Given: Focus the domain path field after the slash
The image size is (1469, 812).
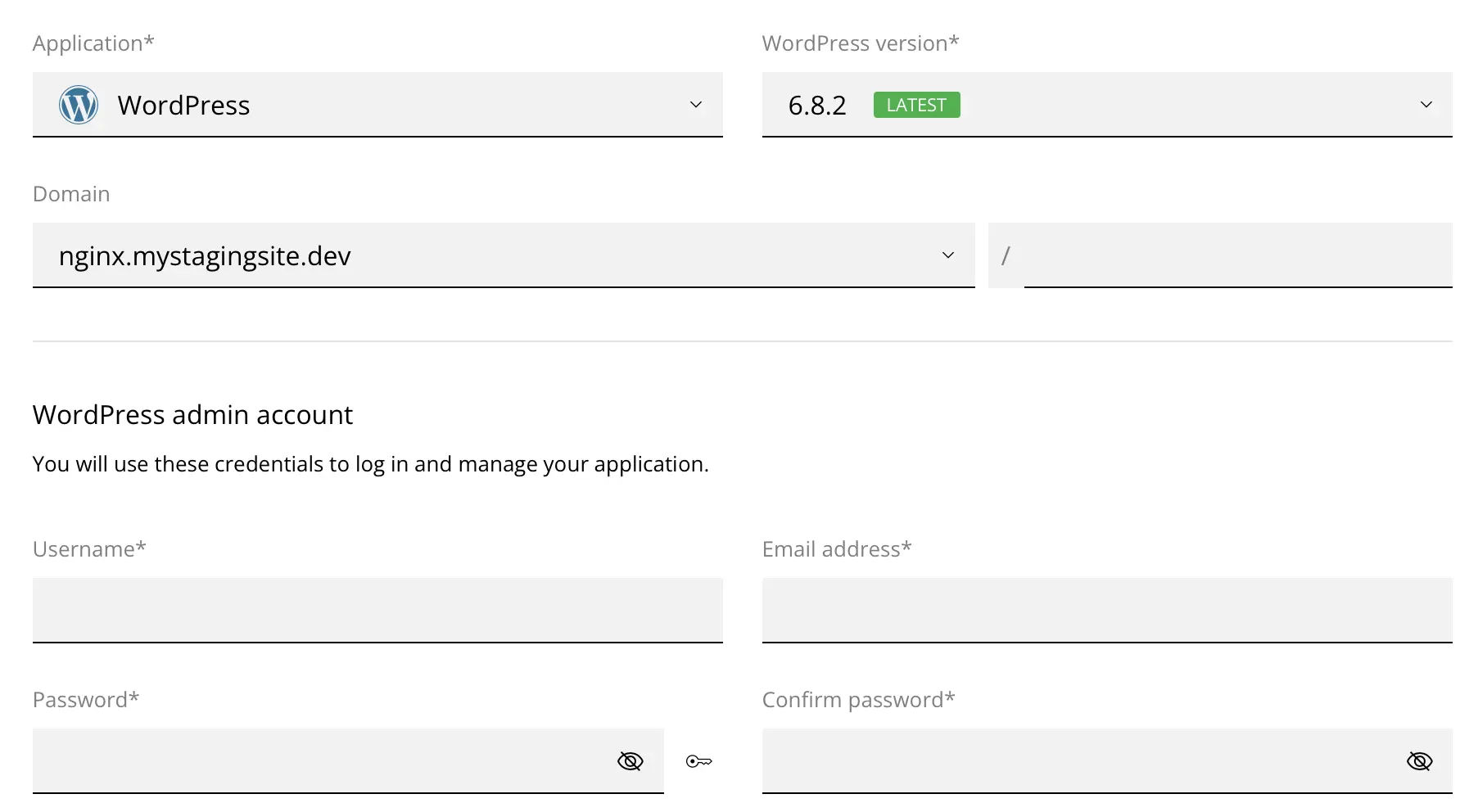Looking at the screenshot, I should [1236, 255].
